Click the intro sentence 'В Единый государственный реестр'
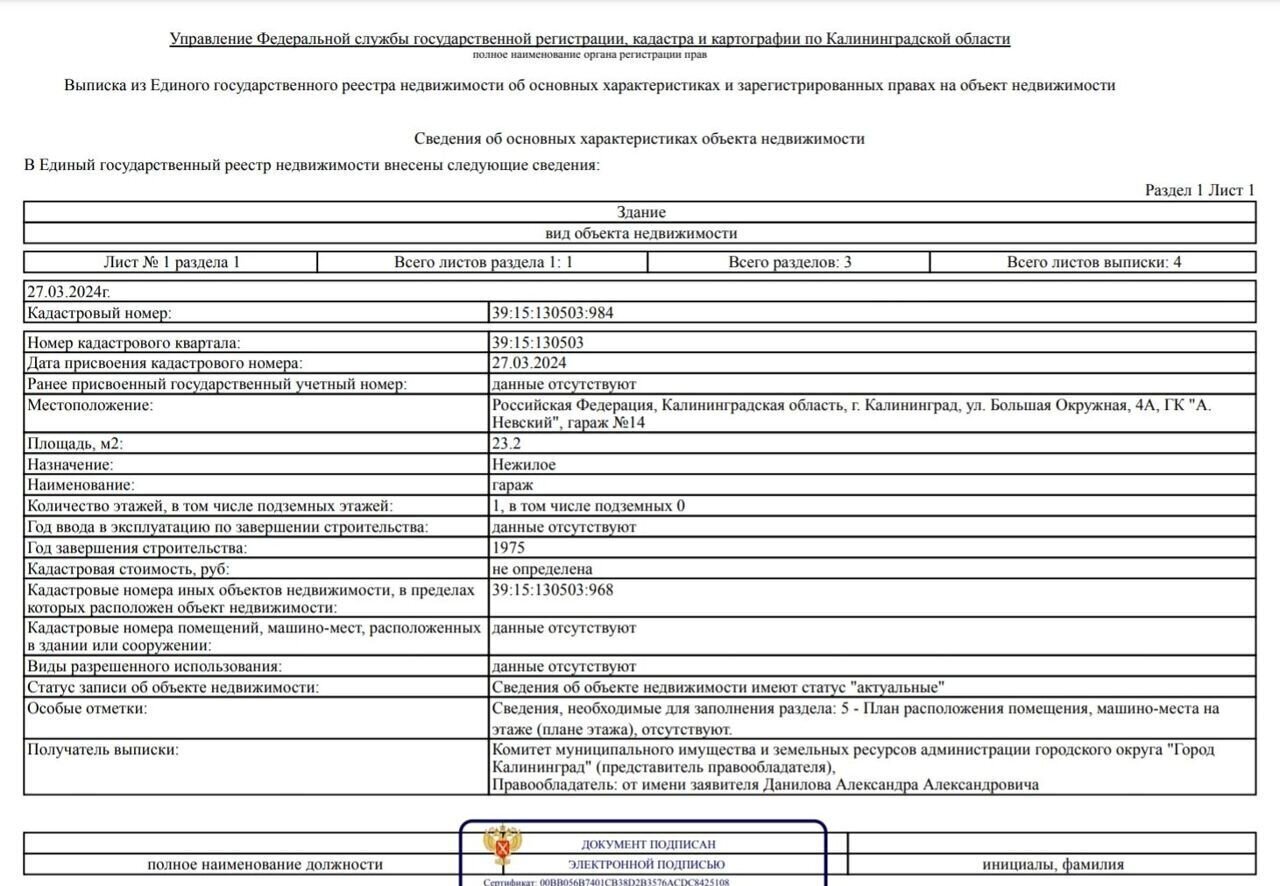This screenshot has height=886, width=1280. click(x=312, y=165)
